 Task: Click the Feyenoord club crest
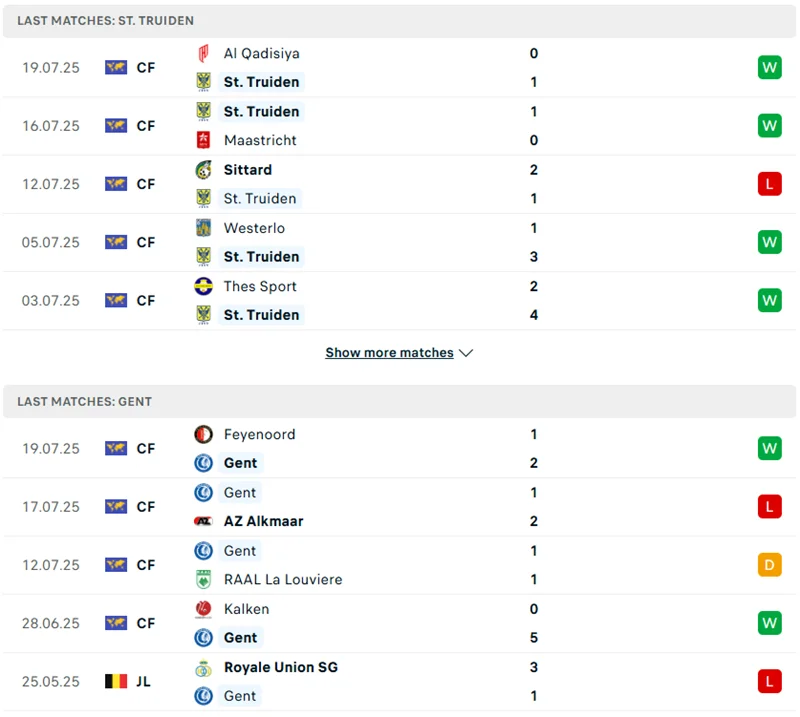(203, 435)
